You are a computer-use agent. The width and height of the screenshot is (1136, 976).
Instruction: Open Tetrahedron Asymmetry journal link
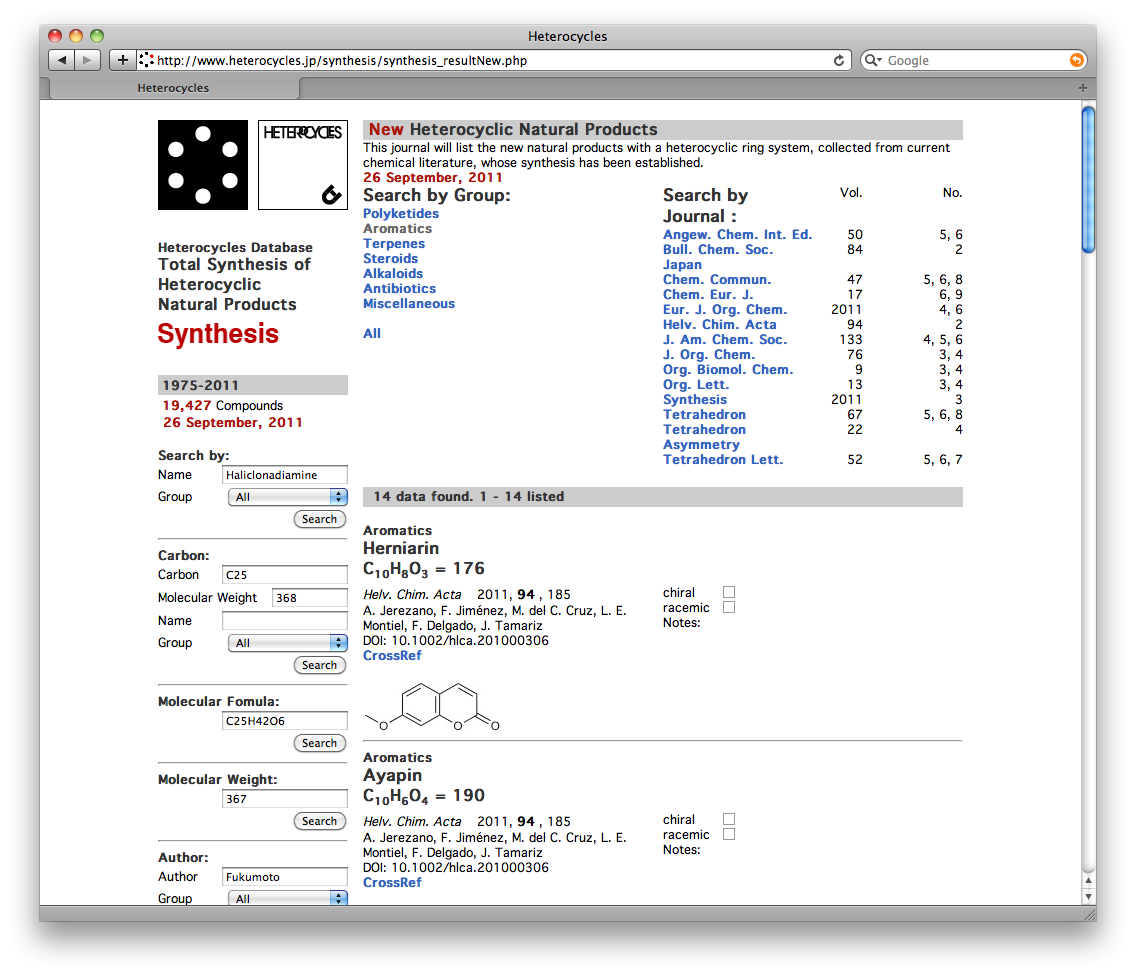(x=704, y=437)
